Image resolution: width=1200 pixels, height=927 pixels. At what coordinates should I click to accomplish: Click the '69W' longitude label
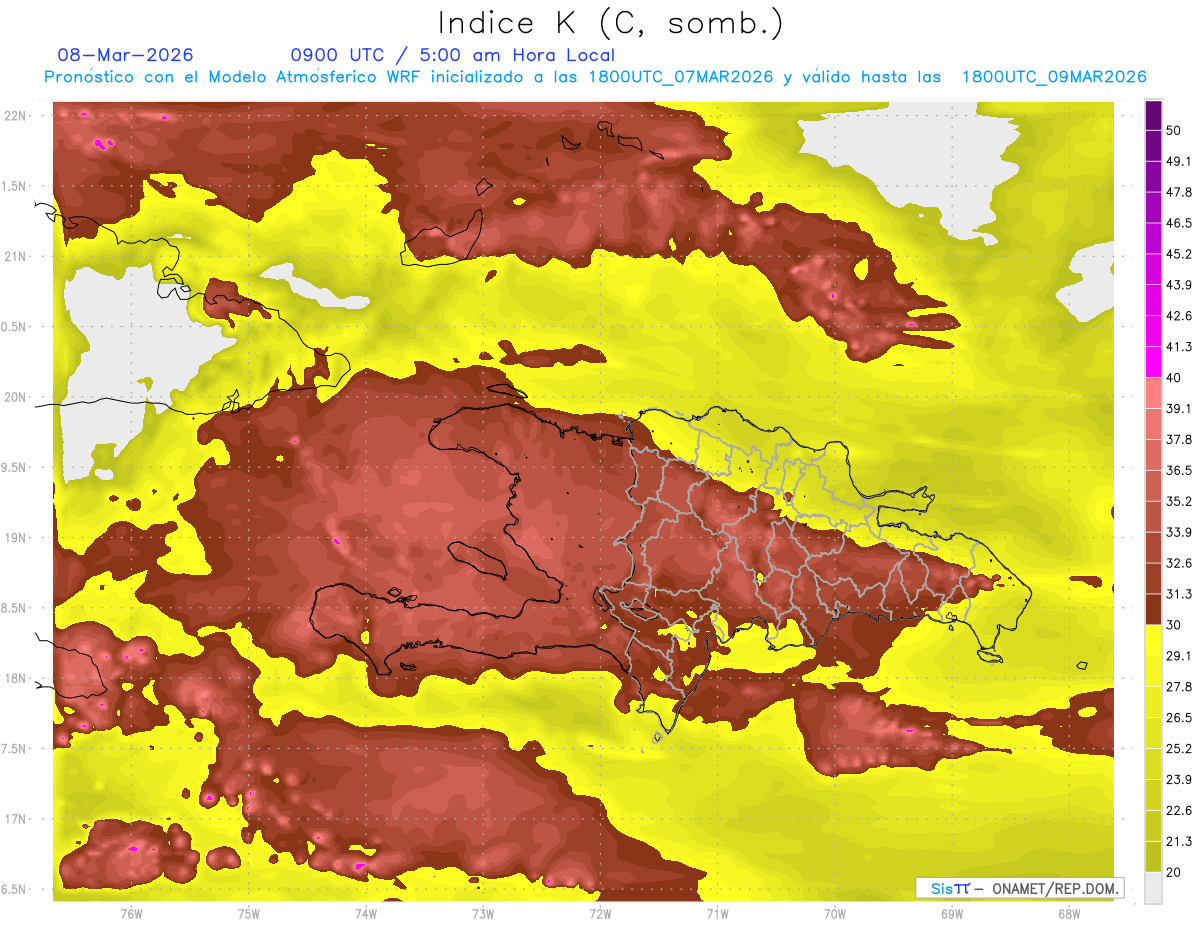tap(952, 914)
